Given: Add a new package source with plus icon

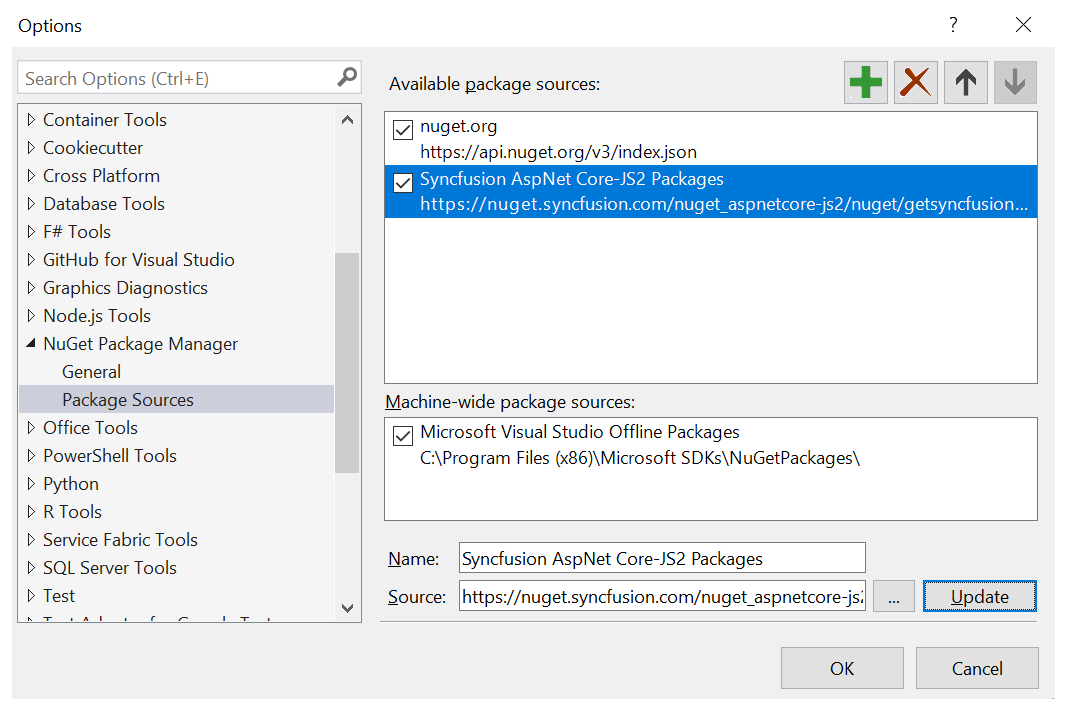Looking at the screenshot, I should (865, 83).
